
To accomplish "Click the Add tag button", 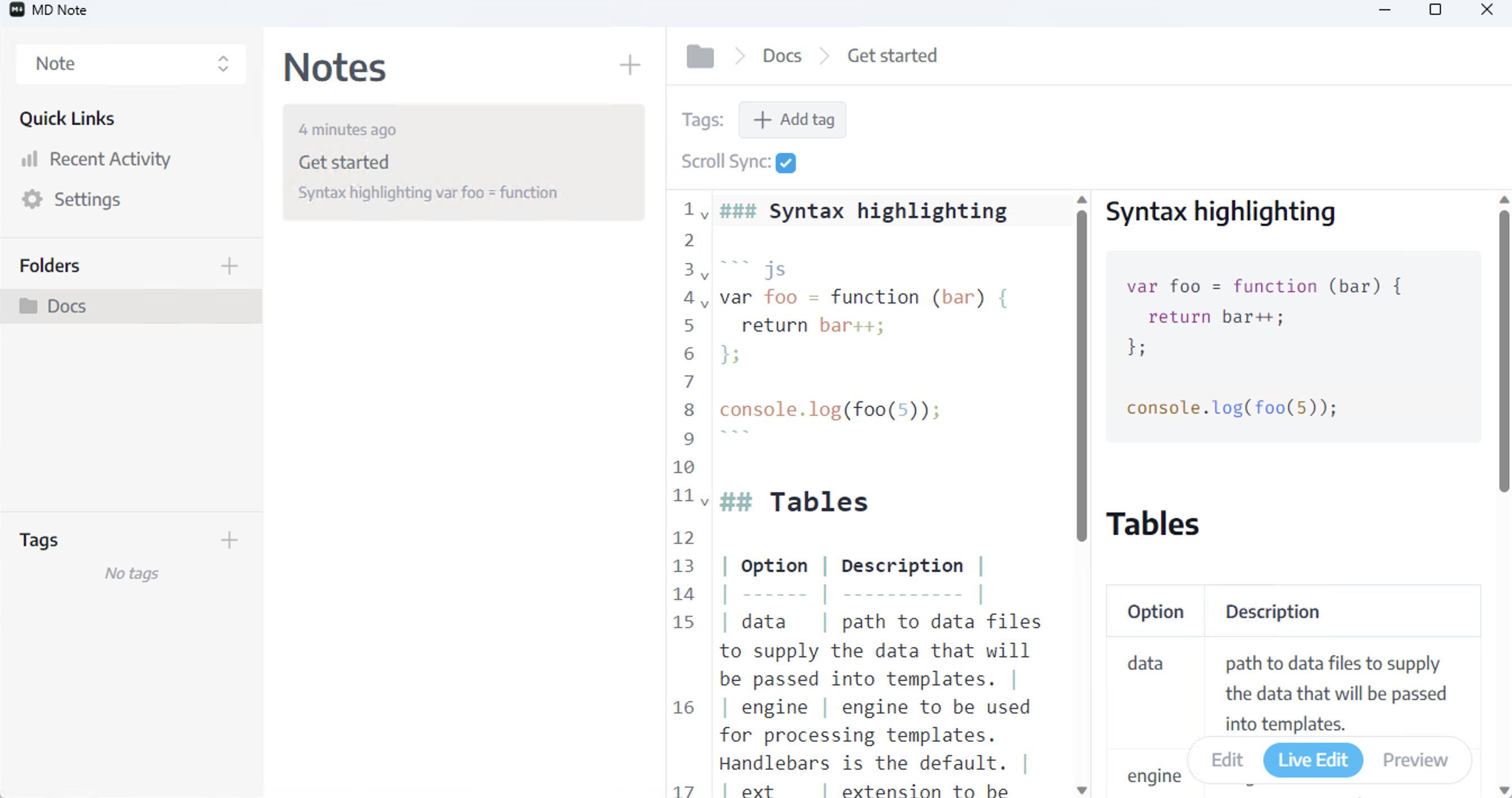I will pos(792,119).
